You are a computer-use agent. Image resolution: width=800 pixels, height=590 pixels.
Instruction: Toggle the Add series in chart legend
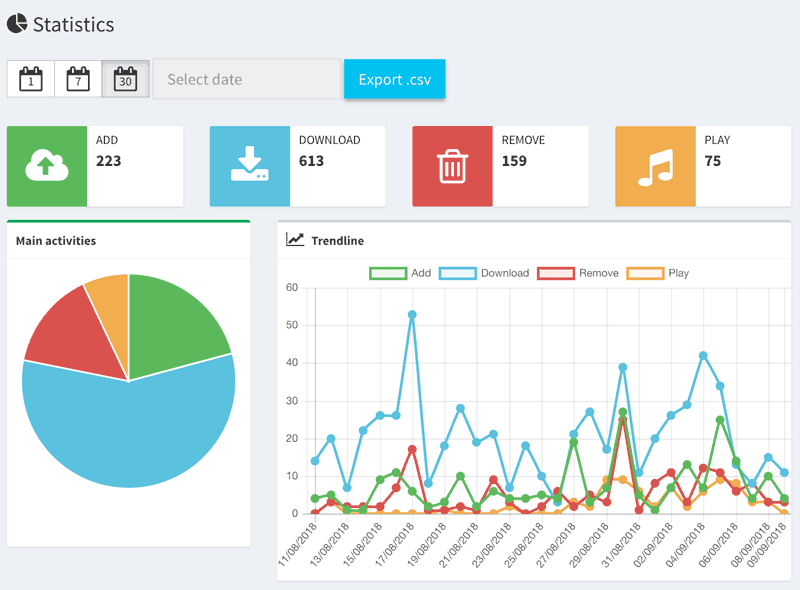coord(400,273)
